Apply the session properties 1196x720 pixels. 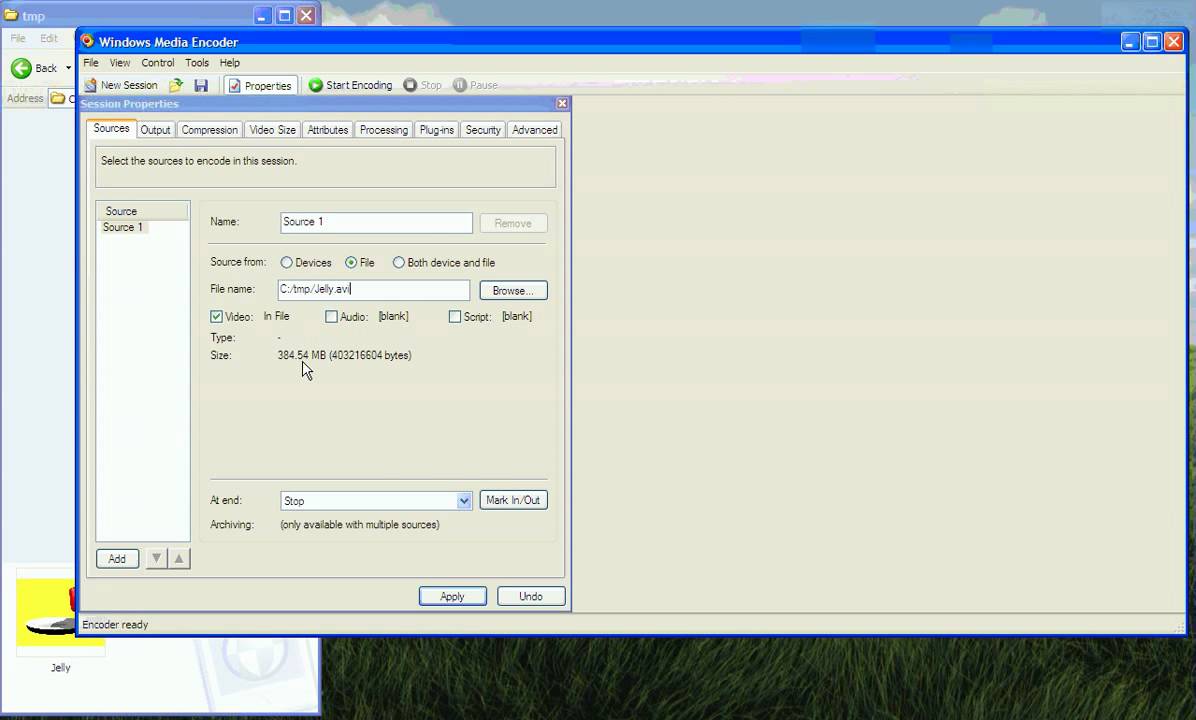click(x=452, y=596)
